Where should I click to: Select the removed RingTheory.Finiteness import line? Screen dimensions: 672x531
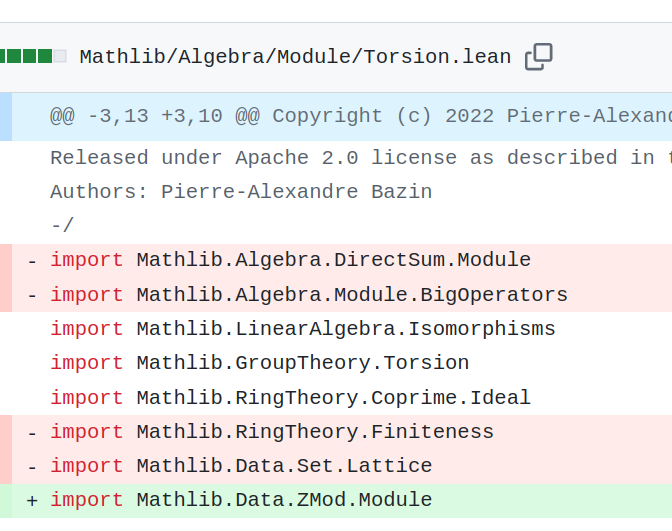(342, 432)
